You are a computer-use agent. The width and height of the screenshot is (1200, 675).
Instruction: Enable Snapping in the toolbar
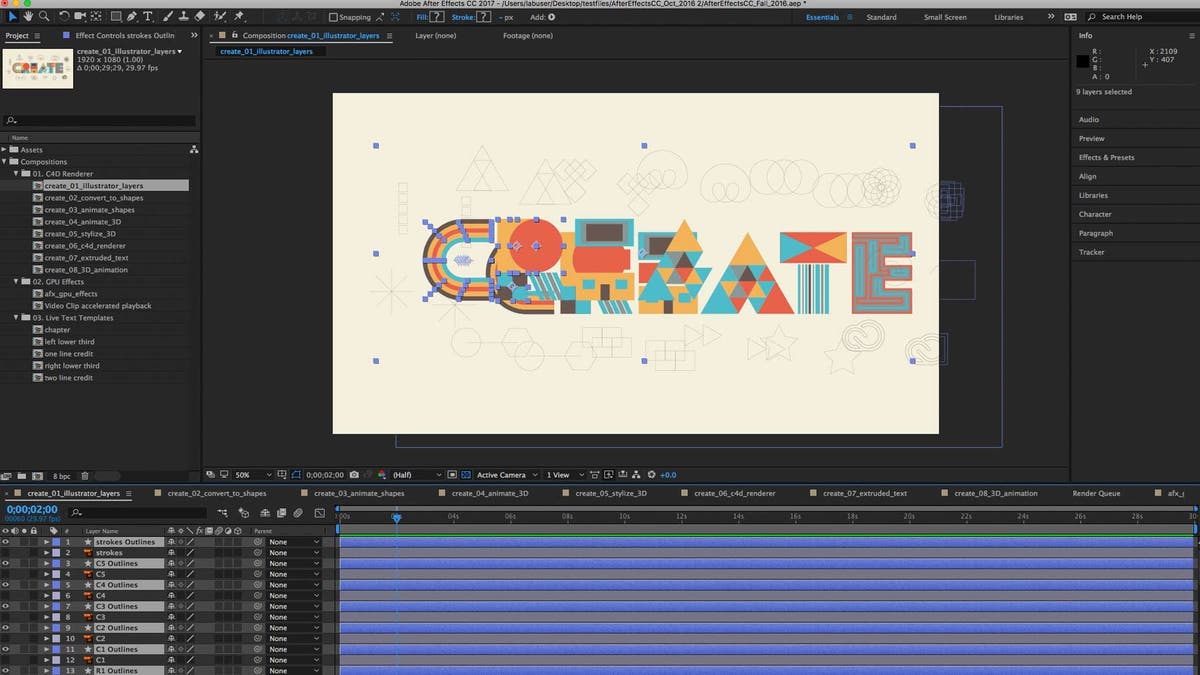[x=332, y=17]
